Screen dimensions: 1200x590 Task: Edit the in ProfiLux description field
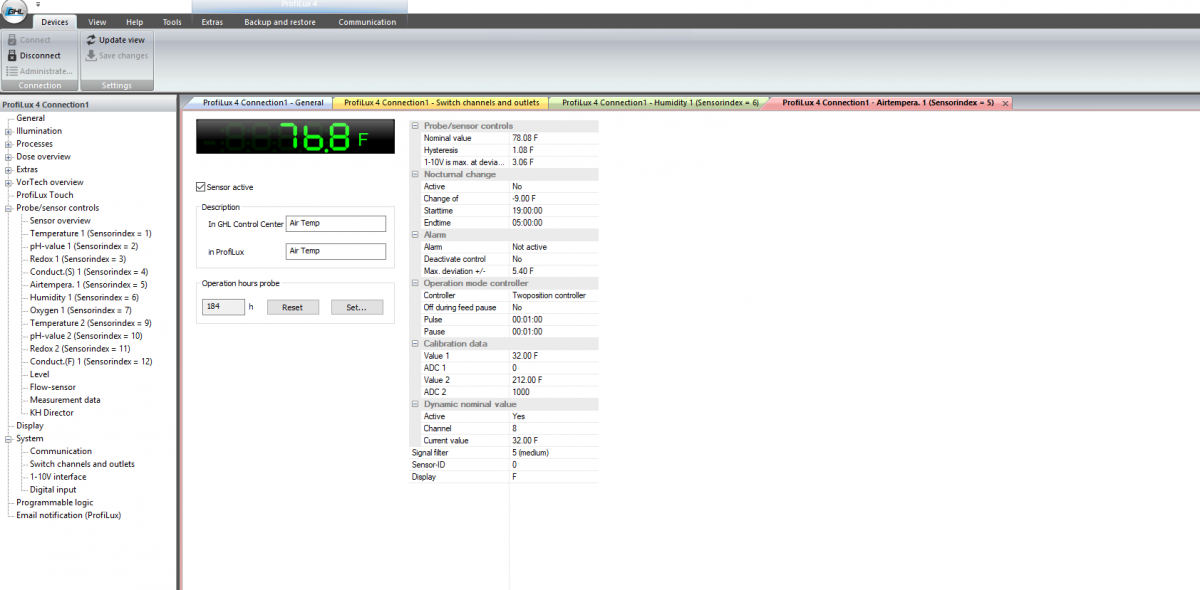tap(336, 251)
